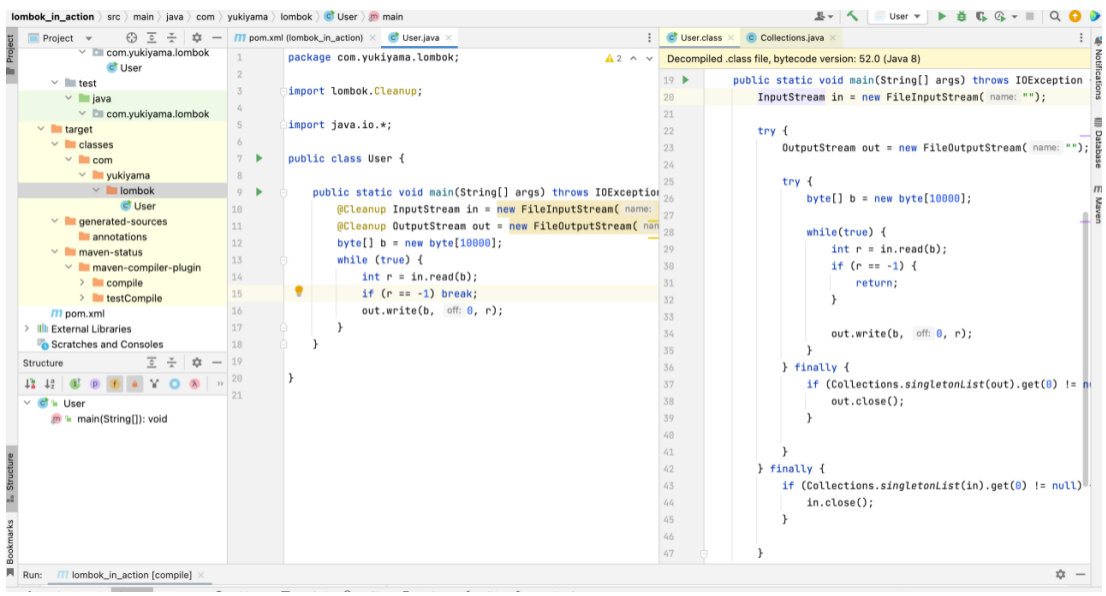The height and width of the screenshot is (596, 1106).
Task: Show more Structure toolbar items chevron
Action: click(219, 384)
